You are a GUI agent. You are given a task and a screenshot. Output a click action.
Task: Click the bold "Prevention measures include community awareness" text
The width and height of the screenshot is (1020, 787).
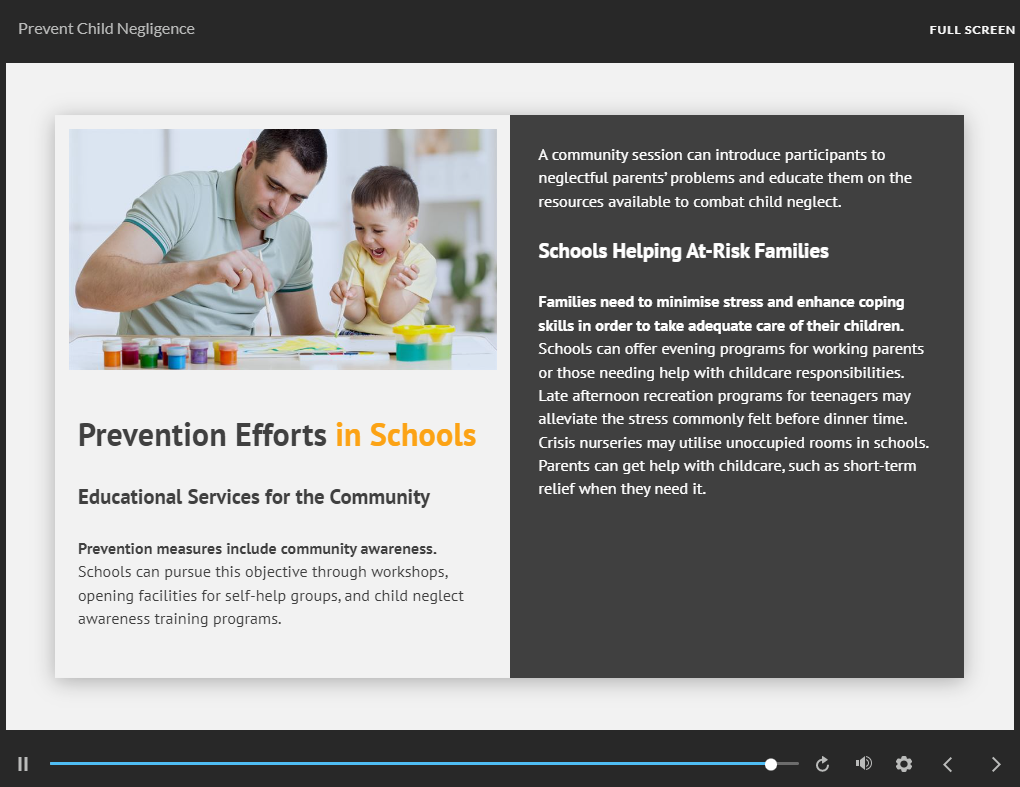pyautogui.click(x=257, y=549)
